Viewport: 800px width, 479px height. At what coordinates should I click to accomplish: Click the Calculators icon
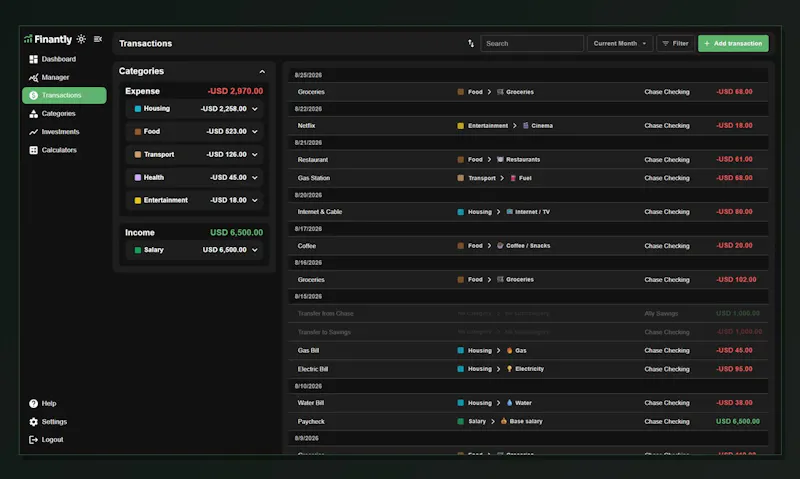[x=34, y=150]
